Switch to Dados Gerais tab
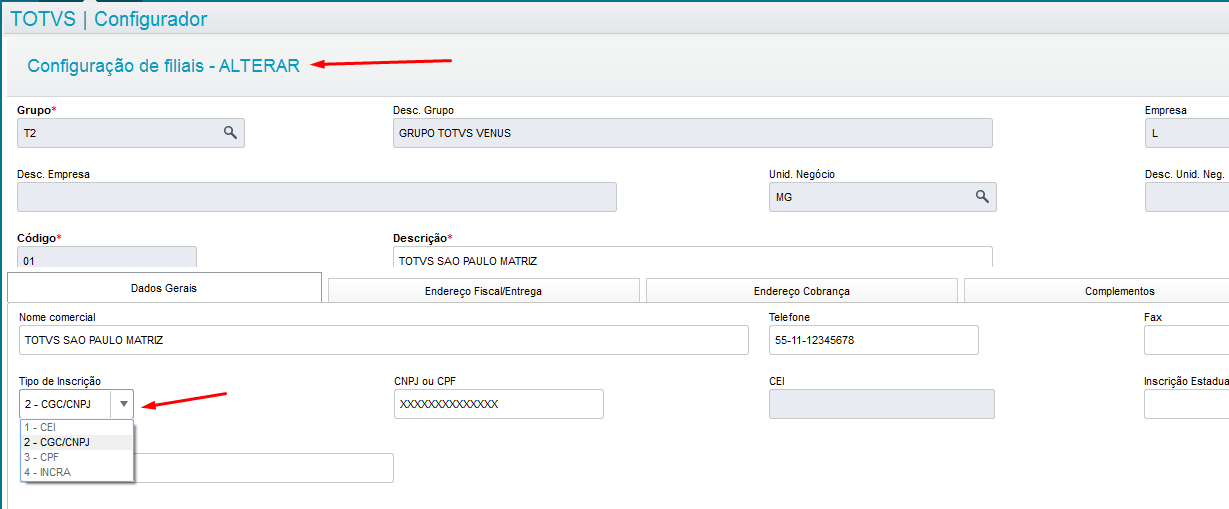The height and width of the screenshot is (509, 1229). coord(164,288)
